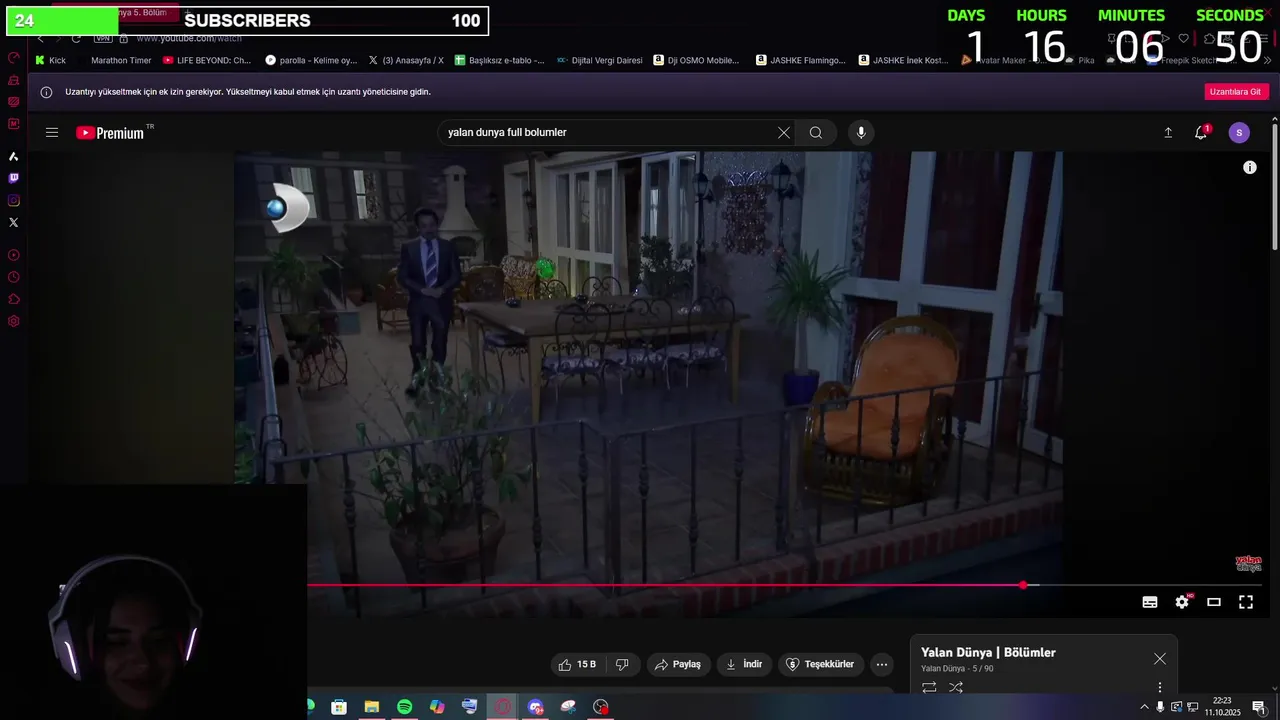
Task: Show hidden system tray icons
Action: pos(1144,706)
